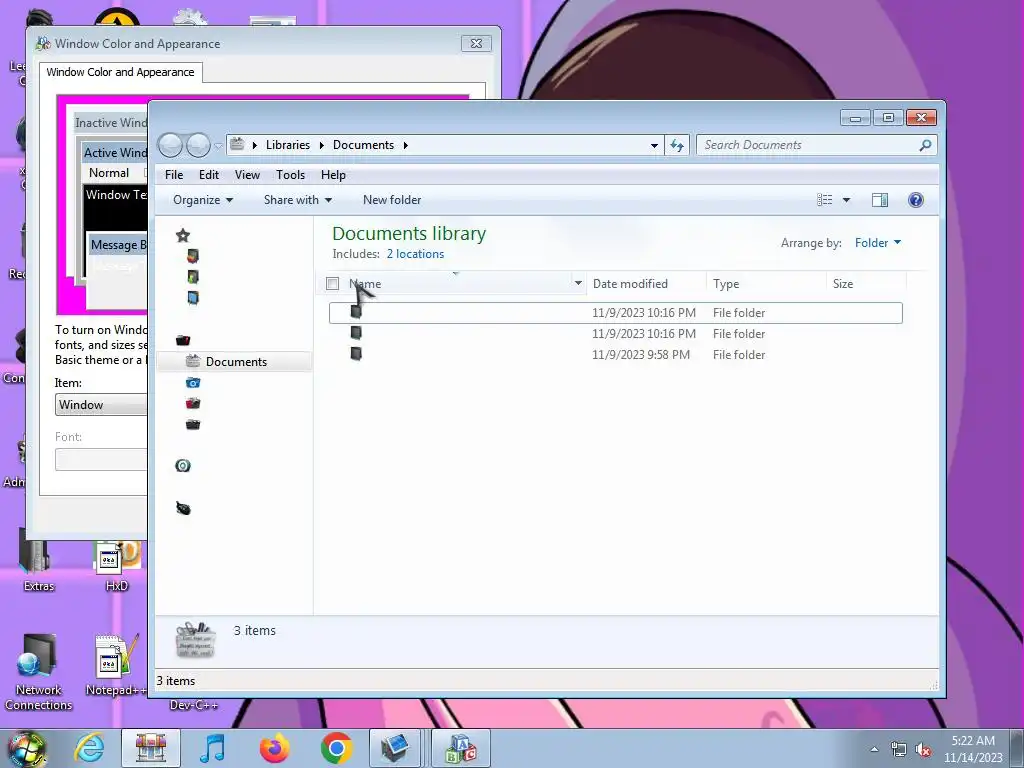Viewport: 1024px width, 768px height.
Task: Expand the breadcrumb arrow after Libraries
Action: (x=321, y=145)
